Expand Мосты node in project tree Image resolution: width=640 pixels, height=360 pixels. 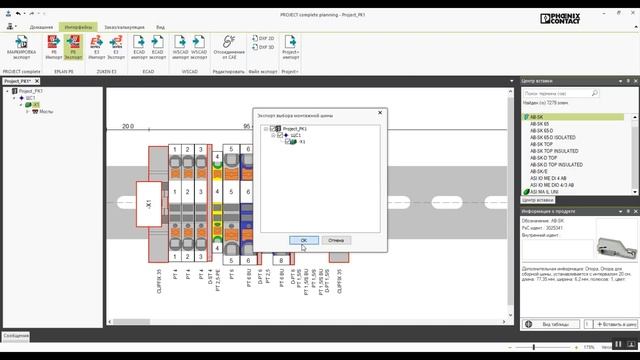(x=28, y=111)
